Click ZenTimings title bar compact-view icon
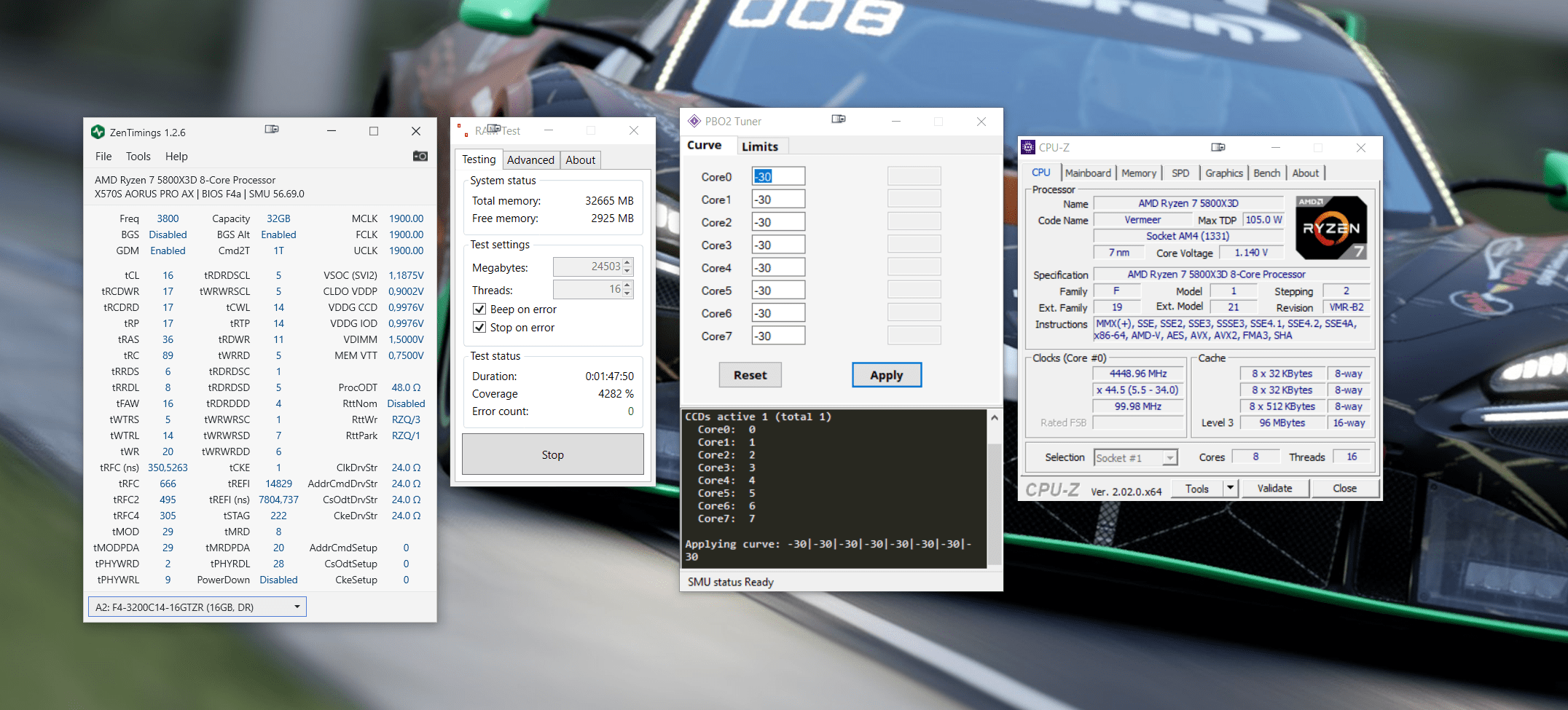Image resolution: width=1568 pixels, height=710 pixels. point(272,129)
